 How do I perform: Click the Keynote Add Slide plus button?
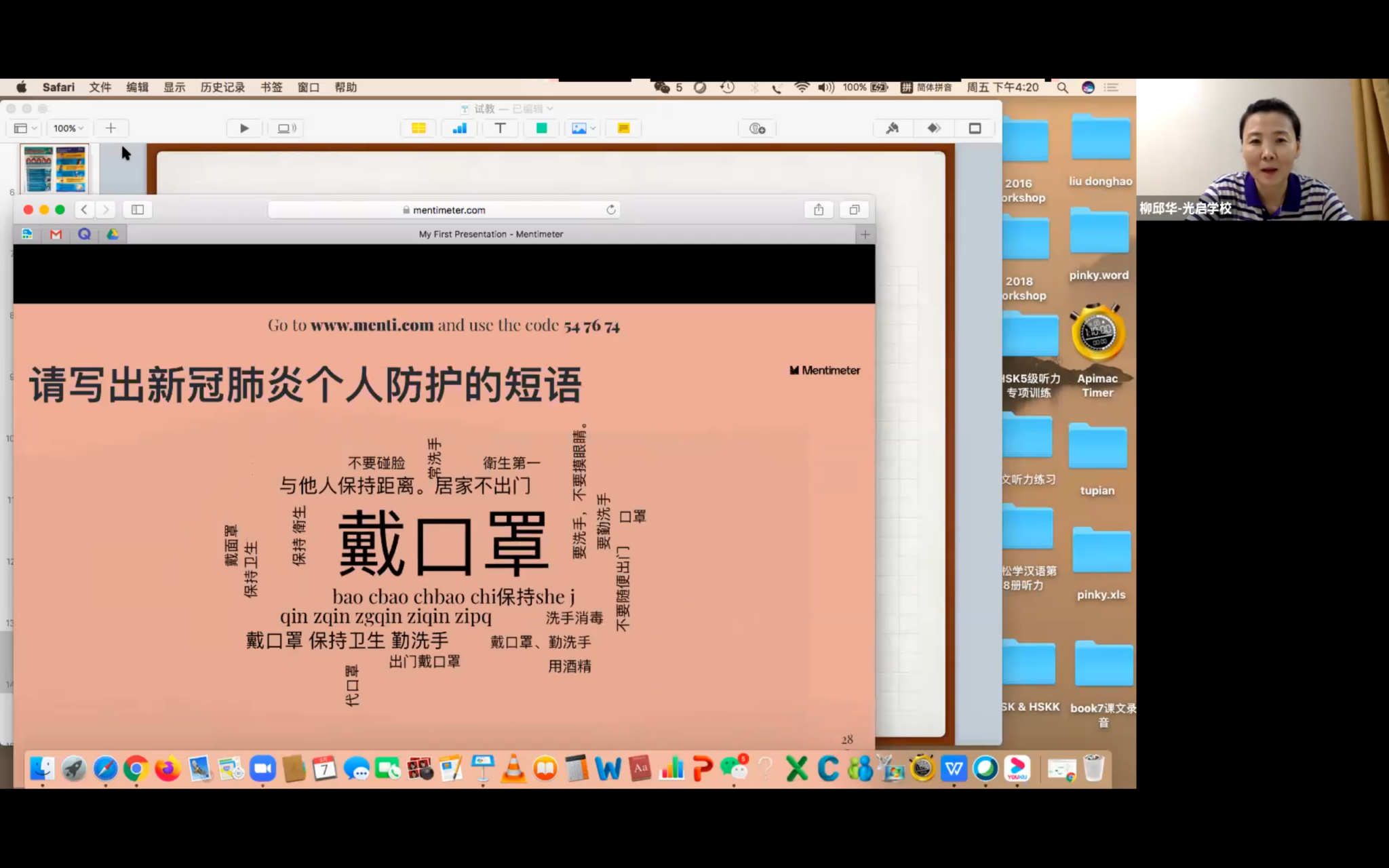tap(111, 128)
